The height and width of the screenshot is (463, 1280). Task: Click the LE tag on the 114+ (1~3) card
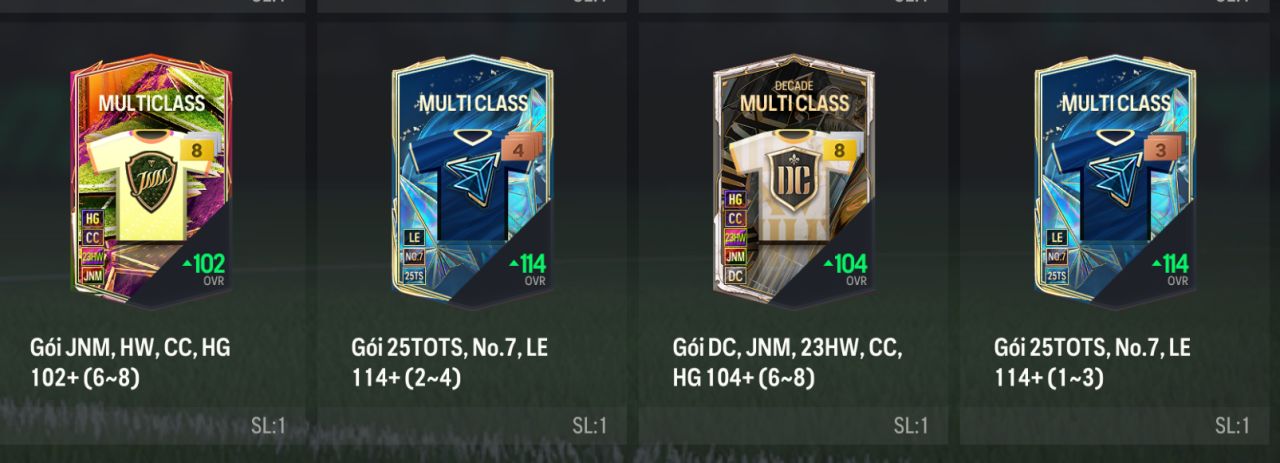tap(1056, 237)
